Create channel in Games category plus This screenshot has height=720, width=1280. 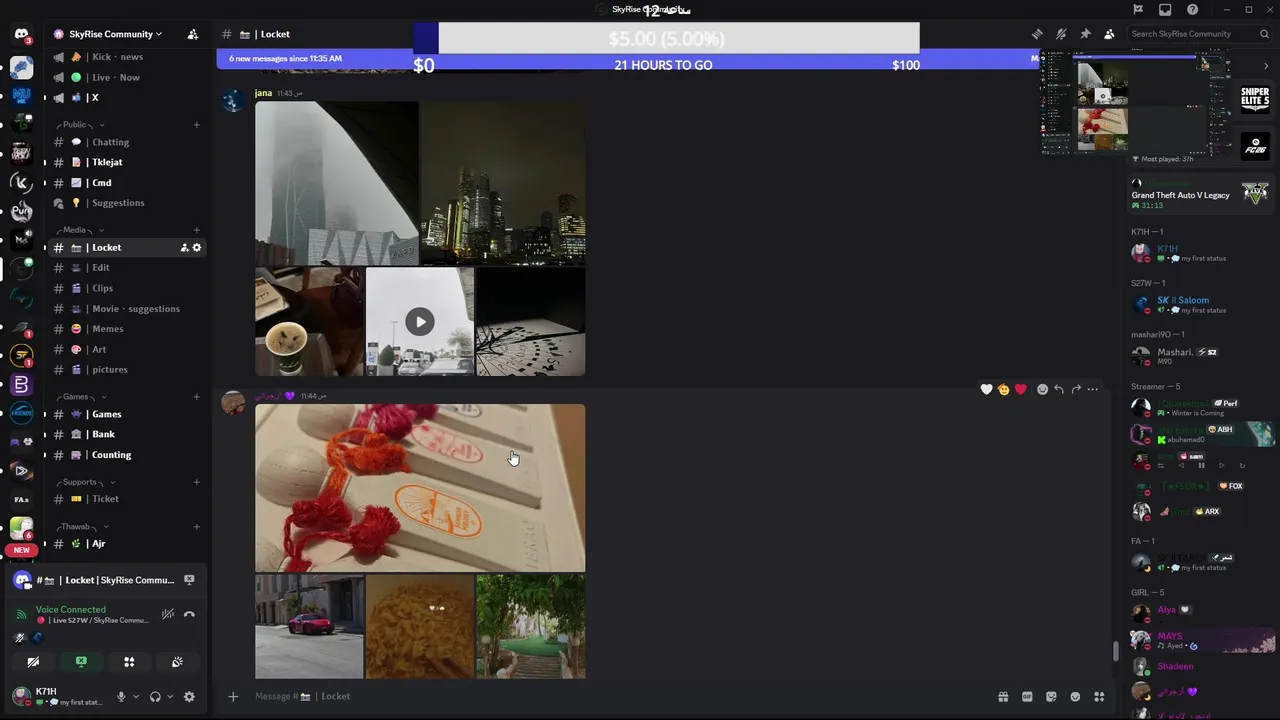[x=196, y=397]
